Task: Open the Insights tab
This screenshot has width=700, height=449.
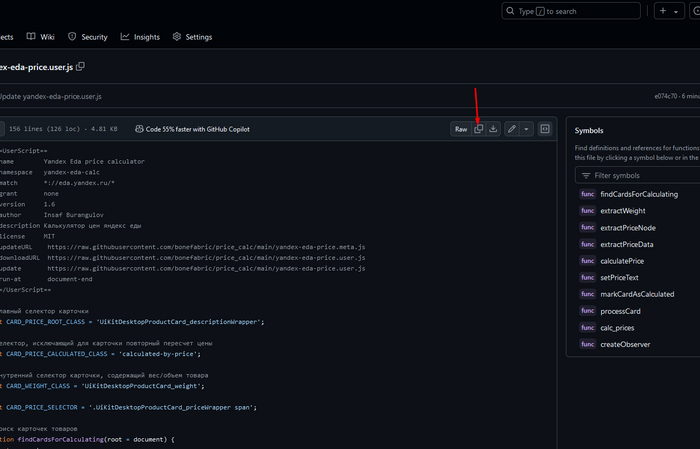Action: 140,37
